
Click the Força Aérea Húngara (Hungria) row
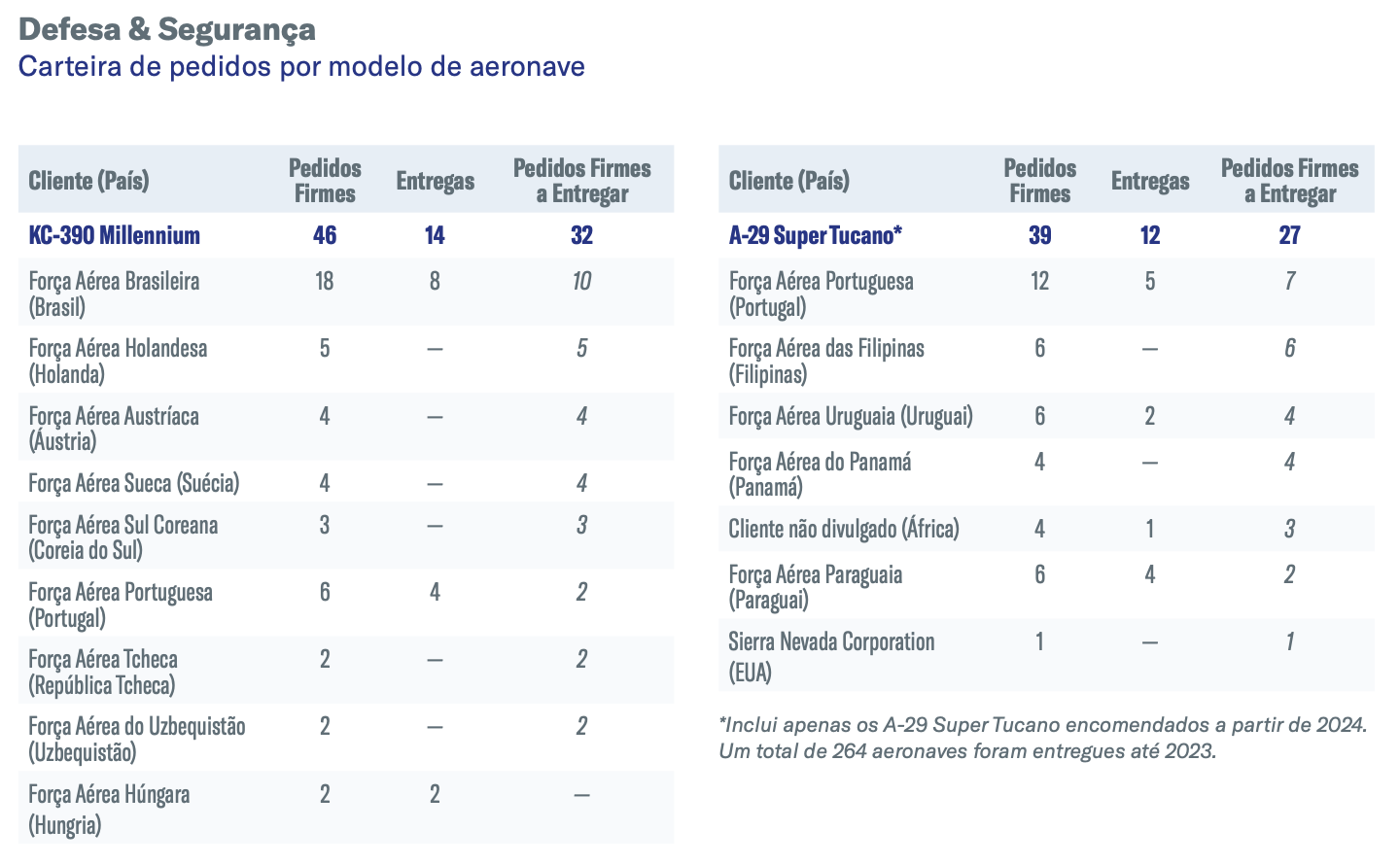pos(109,809)
